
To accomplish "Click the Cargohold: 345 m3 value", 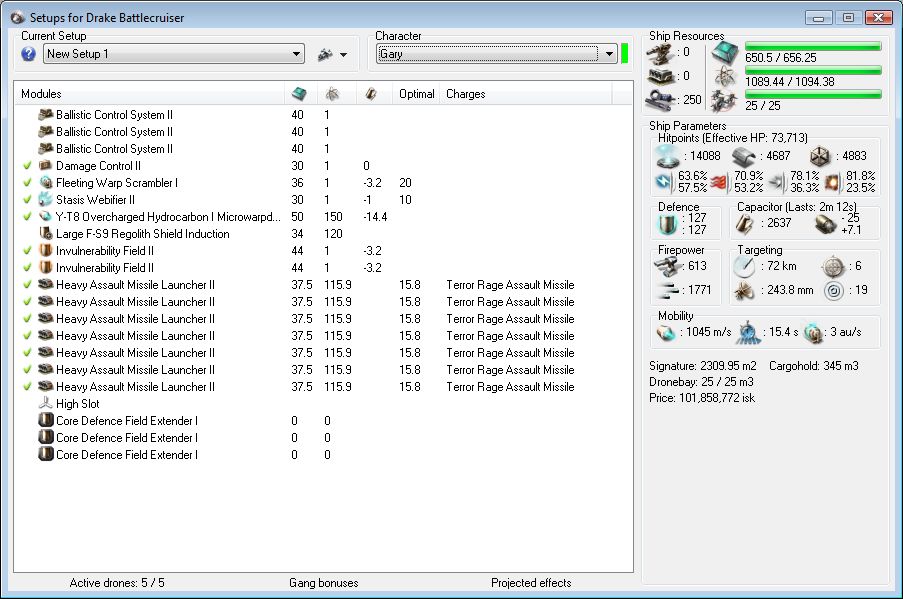I will (x=814, y=366).
